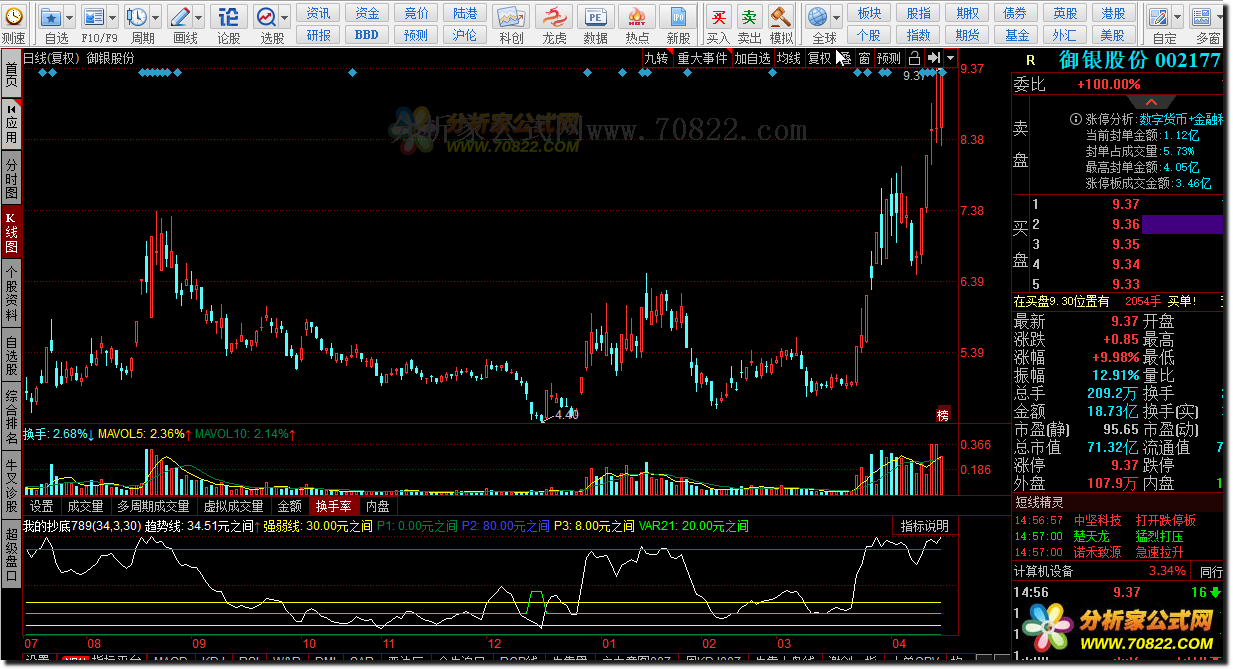
Task: Click the BBD toolbar button
Action: 367,35
